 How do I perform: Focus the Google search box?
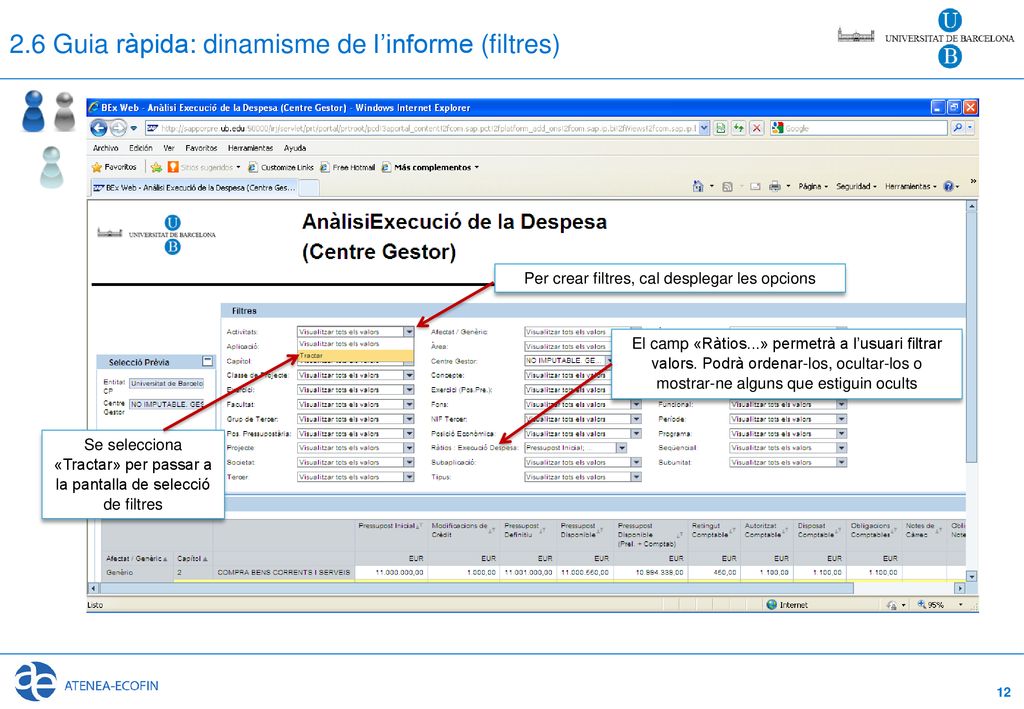[x=858, y=128]
